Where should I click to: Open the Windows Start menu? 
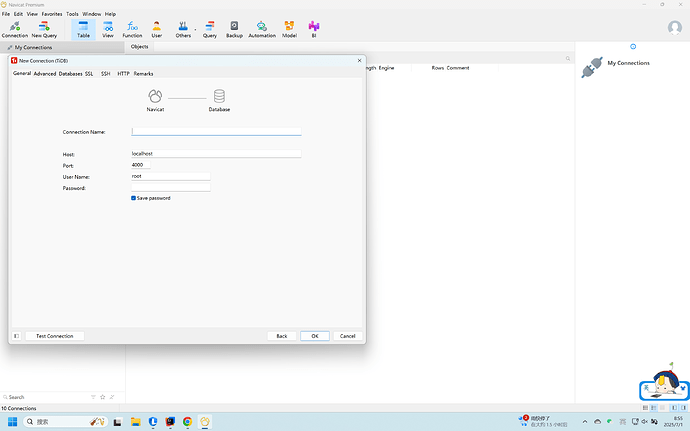click(x=12, y=422)
